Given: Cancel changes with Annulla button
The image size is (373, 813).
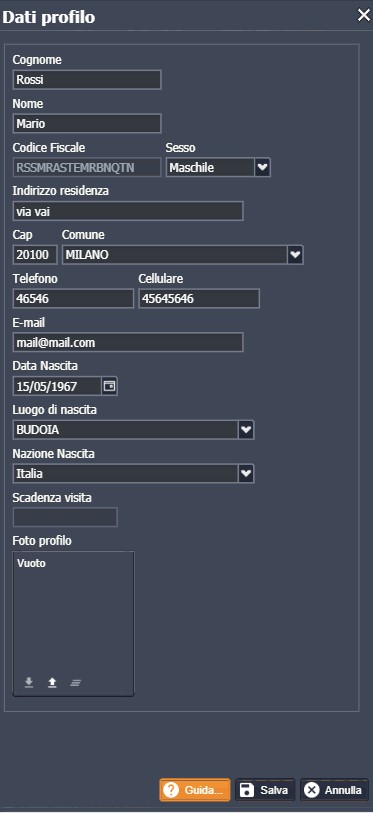Looking at the screenshot, I should pyautogui.click(x=334, y=790).
